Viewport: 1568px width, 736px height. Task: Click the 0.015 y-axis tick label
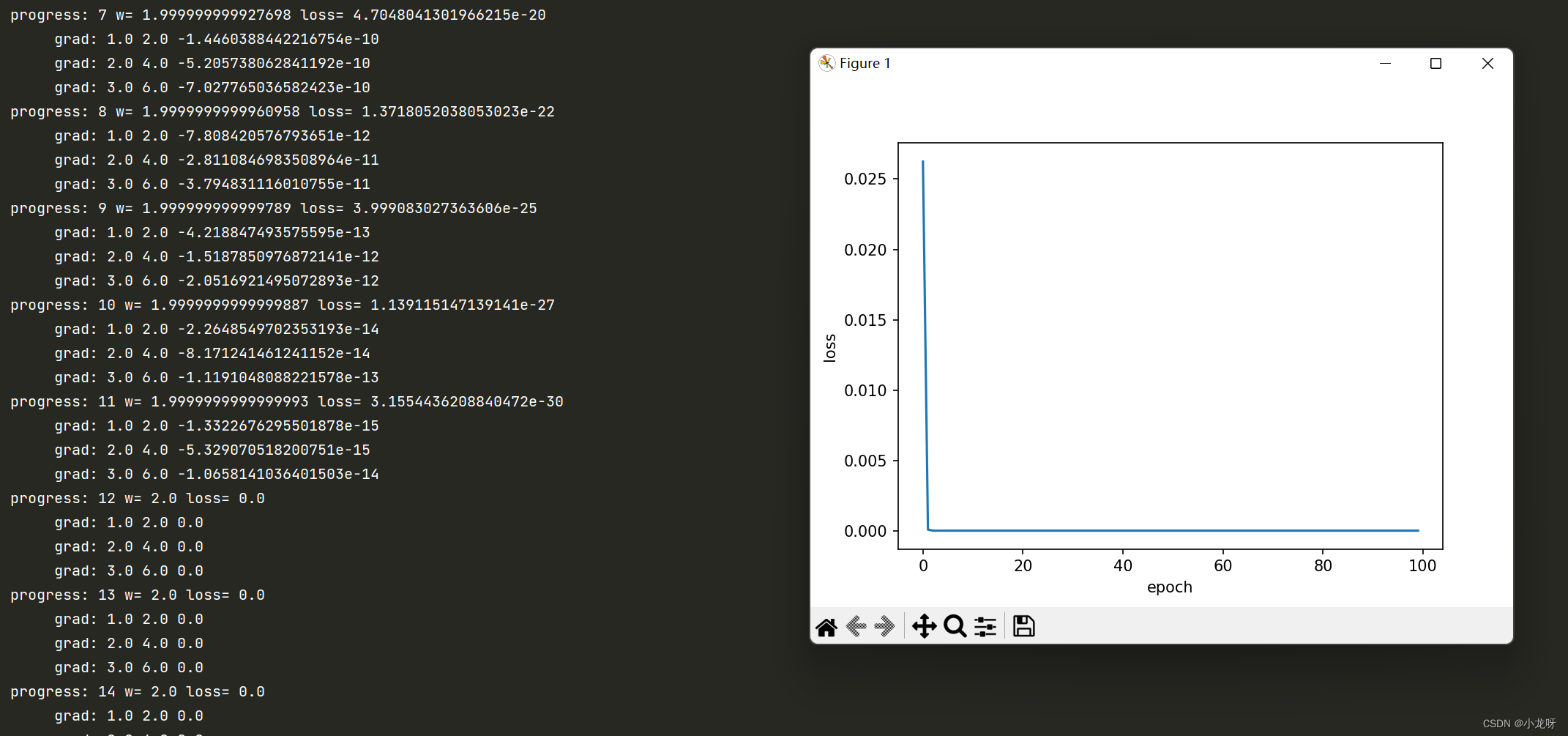click(x=865, y=320)
